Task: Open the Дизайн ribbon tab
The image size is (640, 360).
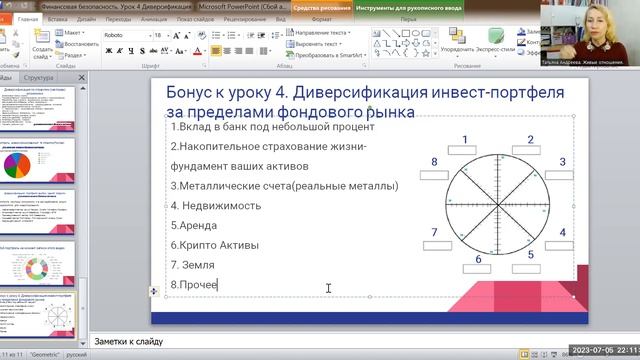Action: click(x=87, y=19)
